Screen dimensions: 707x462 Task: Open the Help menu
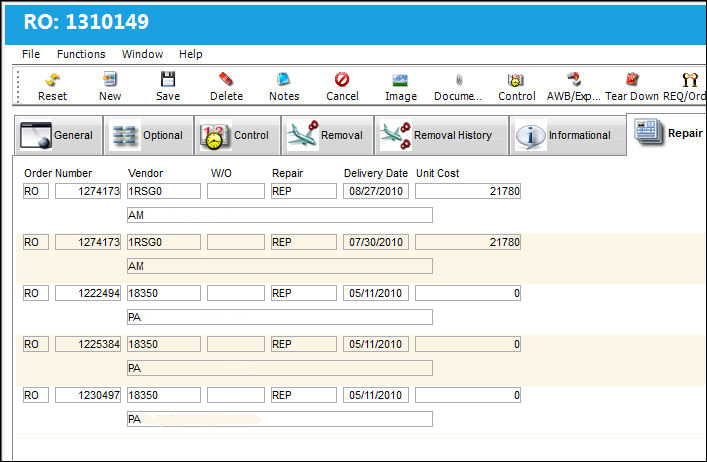click(x=190, y=54)
